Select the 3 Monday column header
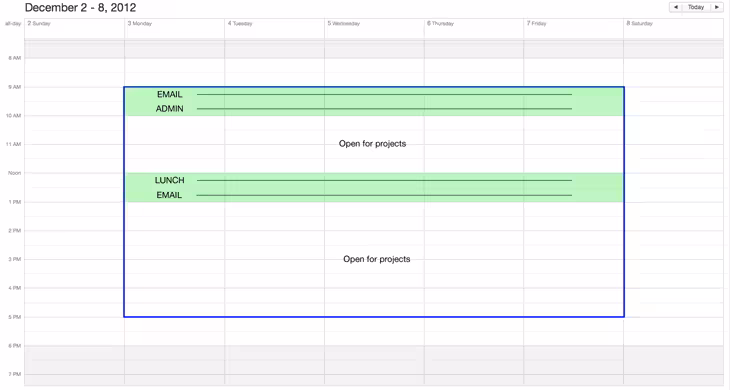 click(x=140, y=23)
